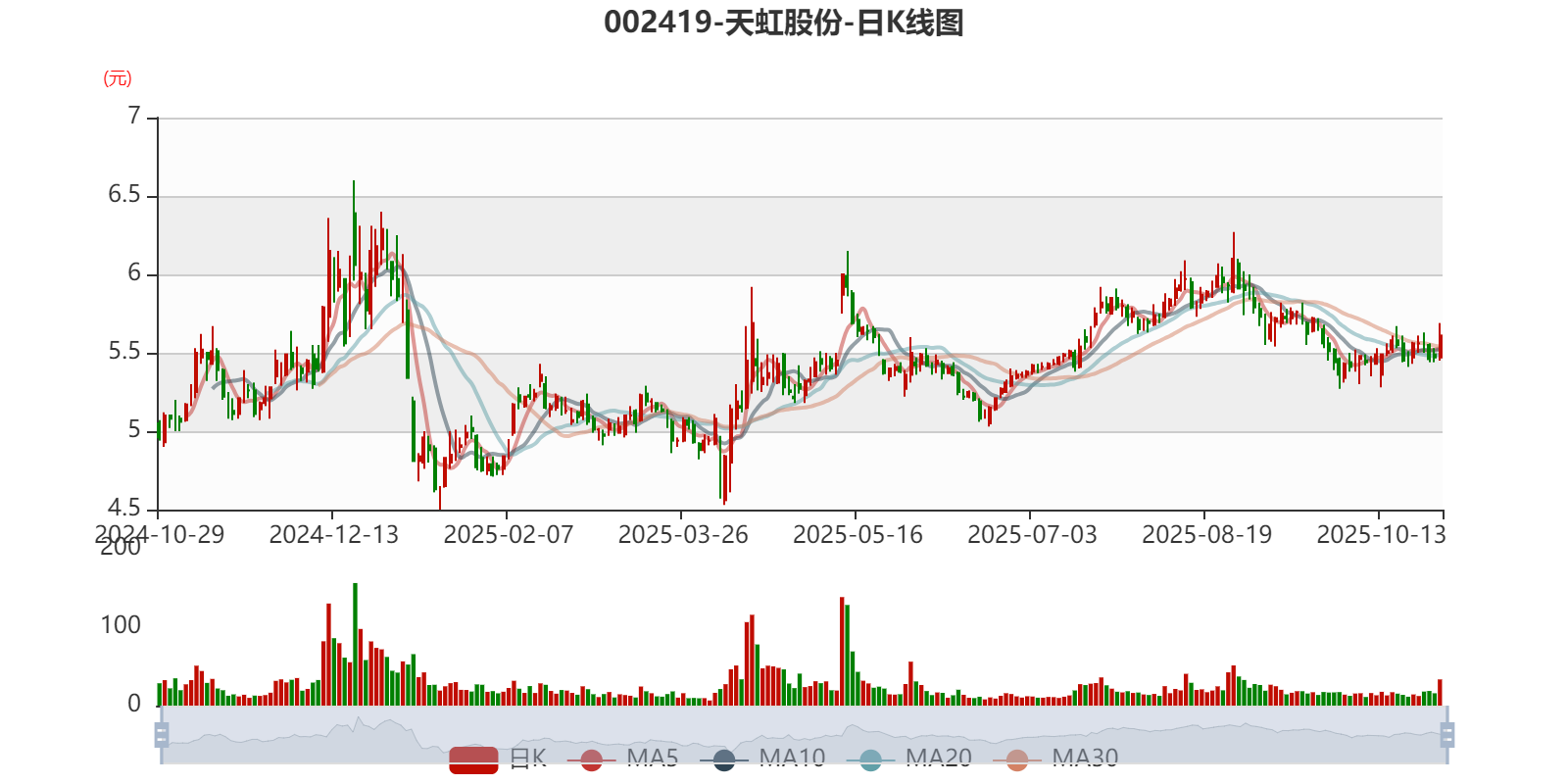Click the 2025-10-13 date label
This screenshot has height=784, width=1568.
[x=1381, y=534]
